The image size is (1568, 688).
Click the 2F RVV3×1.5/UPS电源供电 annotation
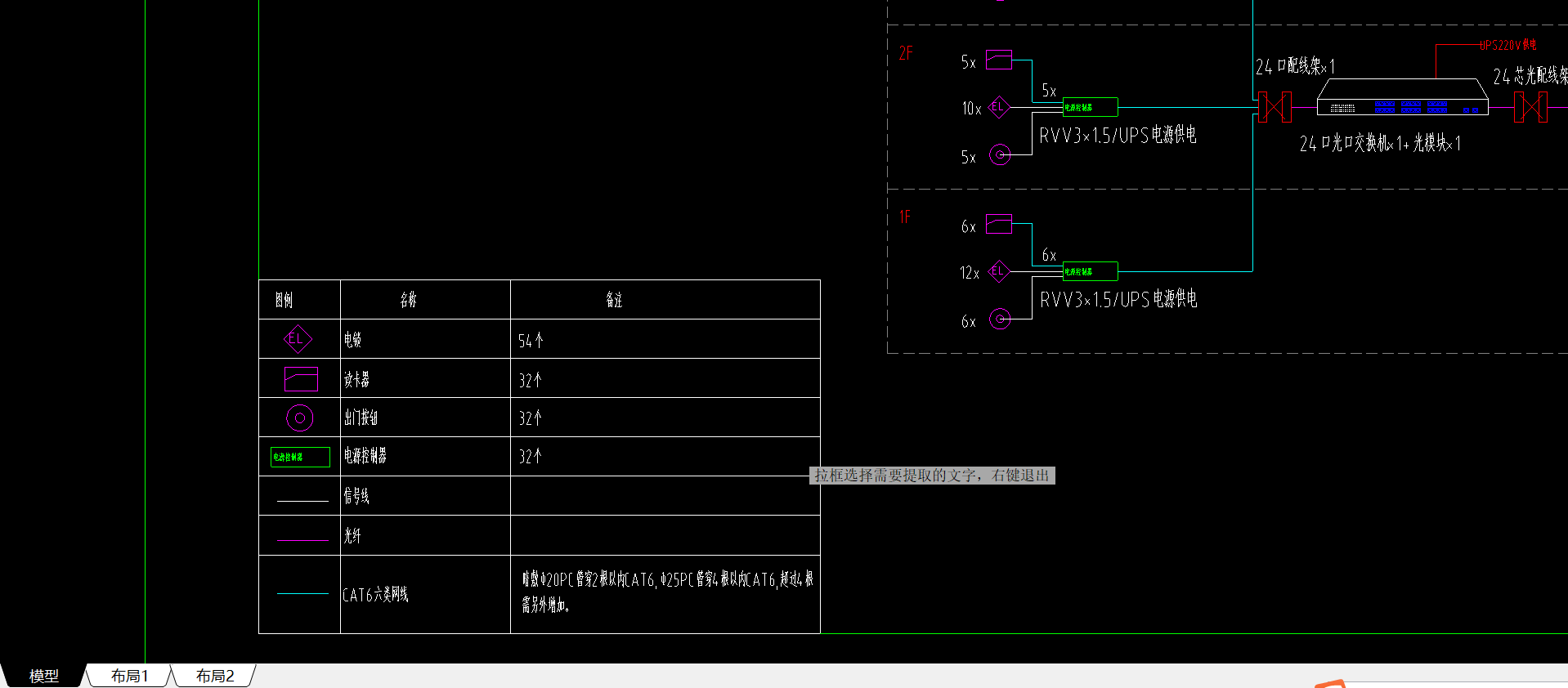pyautogui.click(x=1118, y=135)
